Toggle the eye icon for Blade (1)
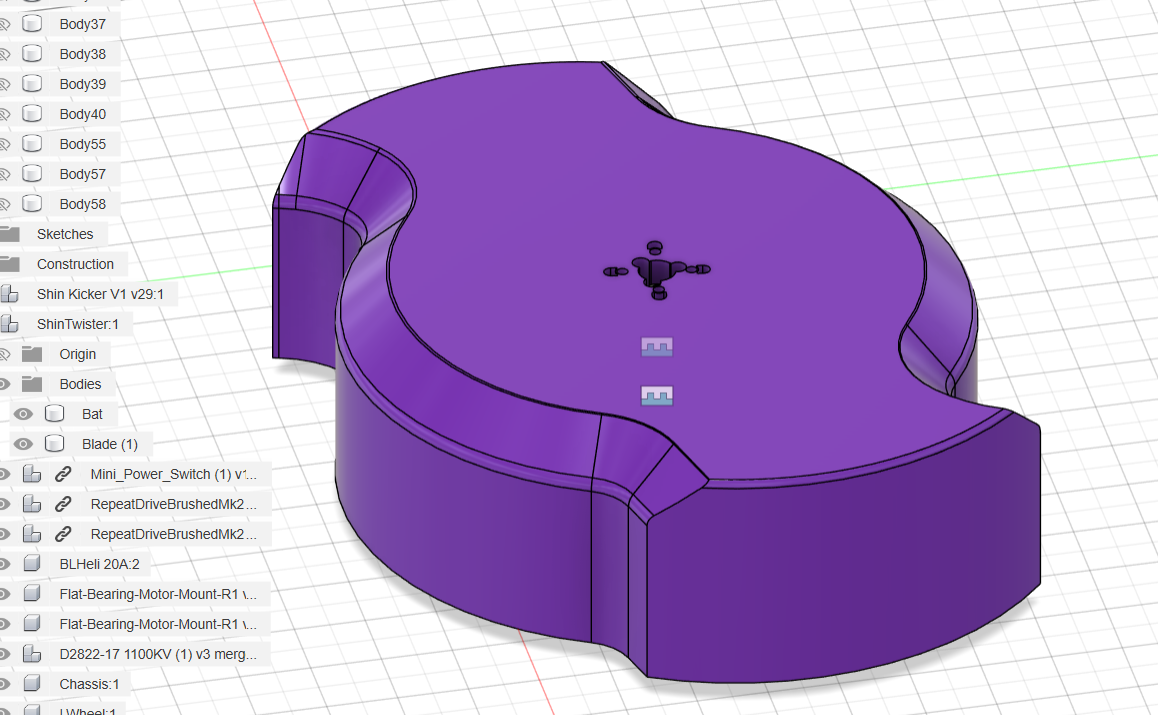This screenshot has height=715, width=1158. tap(23, 444)
